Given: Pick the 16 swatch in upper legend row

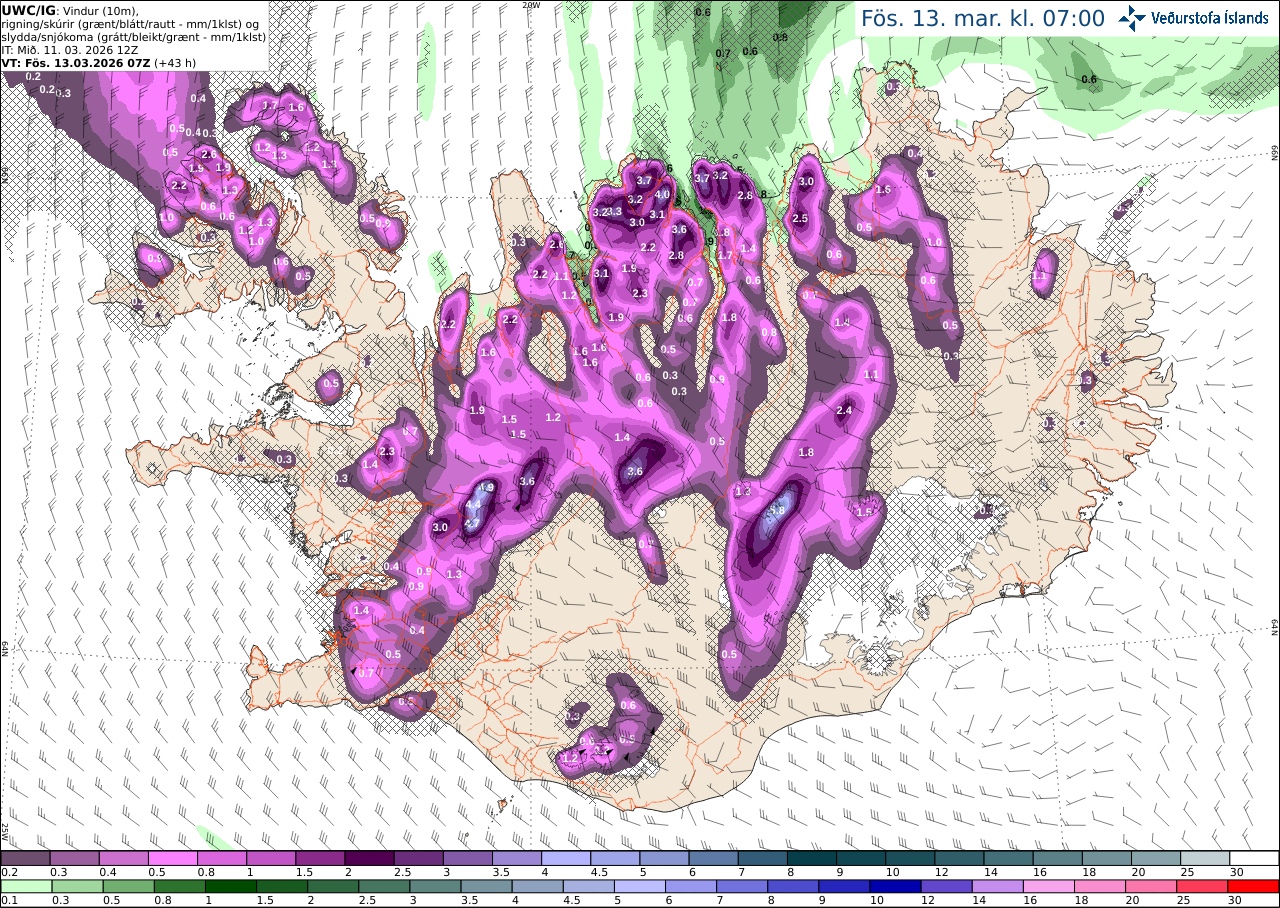Looking at the screenshot, I should point(1058,858).
